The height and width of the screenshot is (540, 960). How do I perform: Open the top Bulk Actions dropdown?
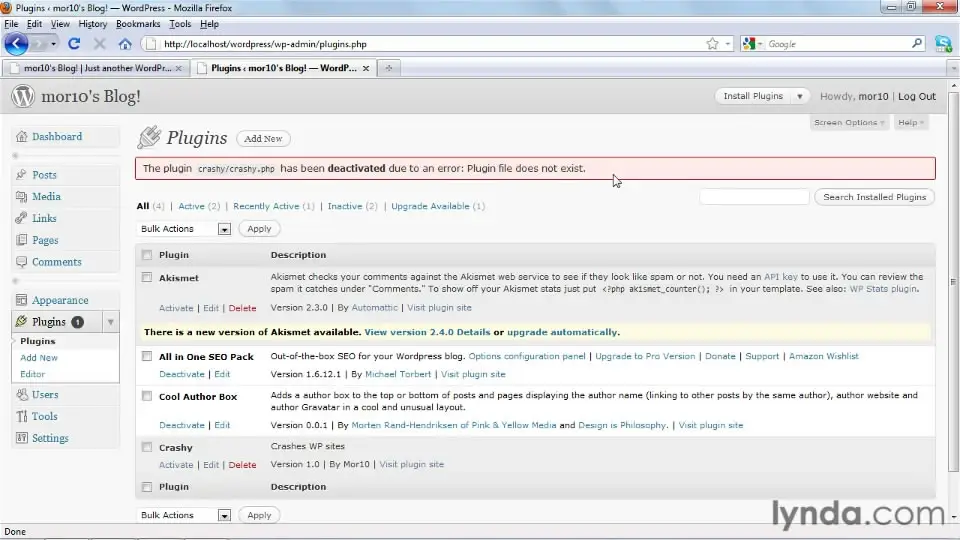[184, 228]
